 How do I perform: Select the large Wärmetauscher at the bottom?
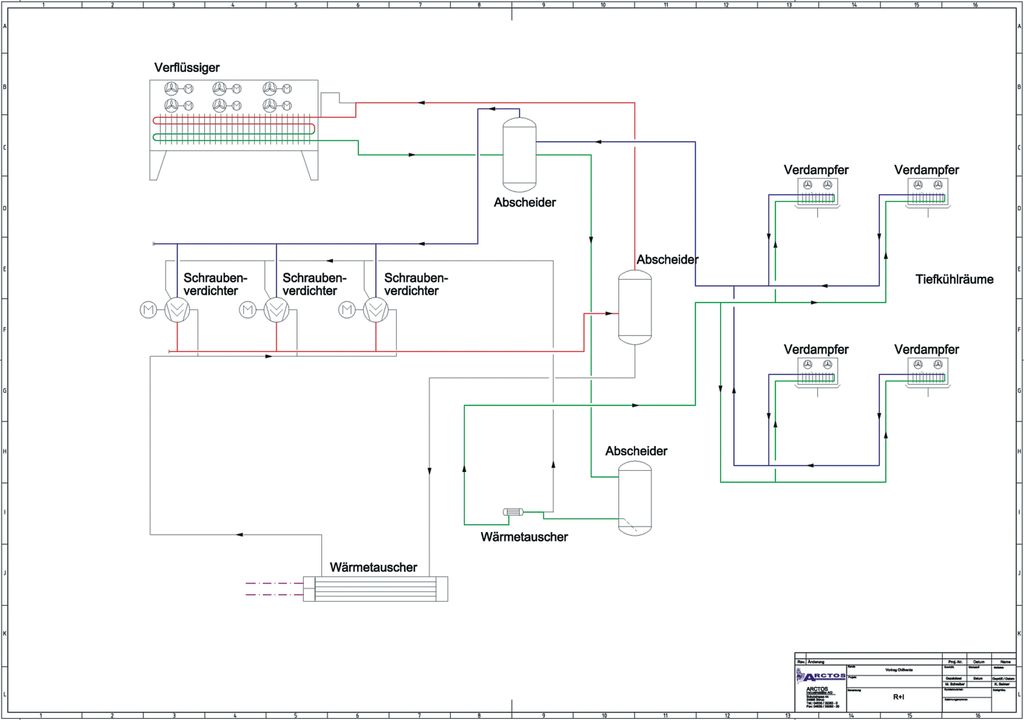click(x=378, y=589)
